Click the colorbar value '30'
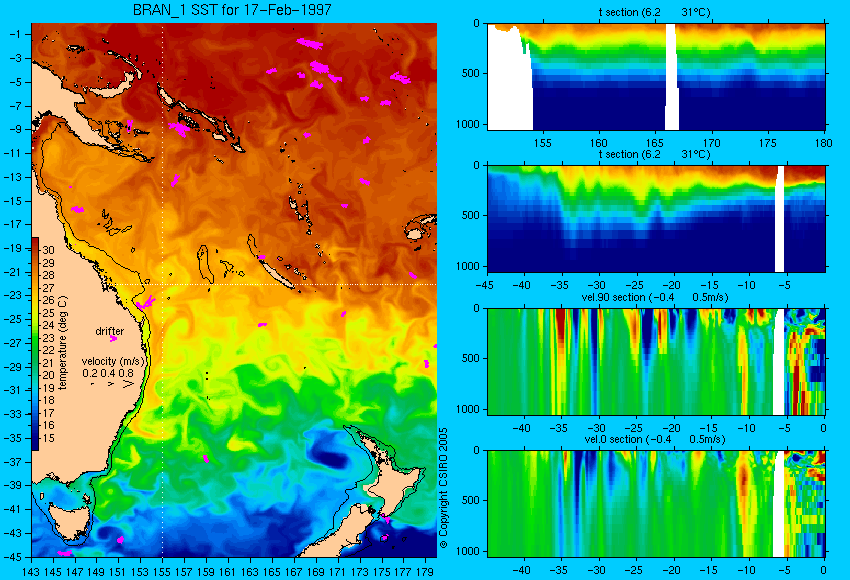Image resolution: width=850 pixels, height=580 pixels. (48, 250)
